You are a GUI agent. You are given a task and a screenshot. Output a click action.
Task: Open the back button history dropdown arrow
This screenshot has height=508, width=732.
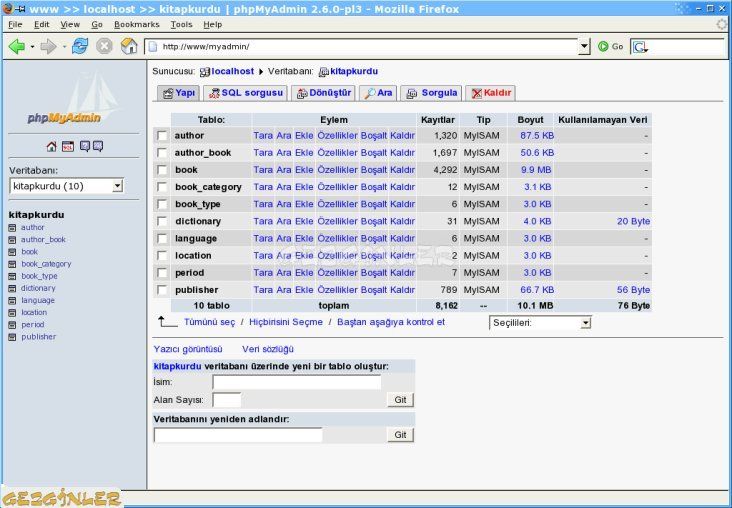pos(32,47)
